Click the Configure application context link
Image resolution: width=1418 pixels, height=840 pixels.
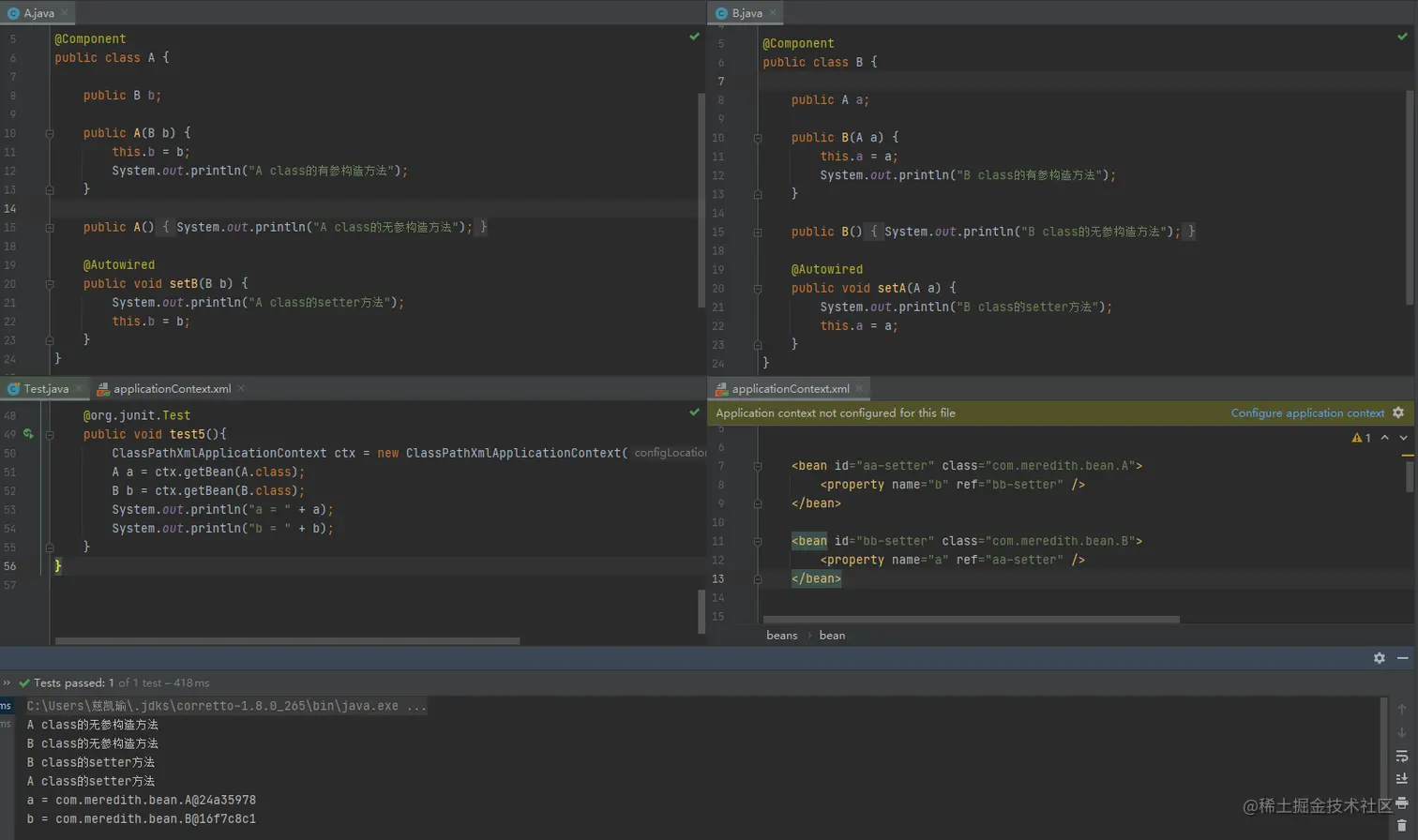1307,413
